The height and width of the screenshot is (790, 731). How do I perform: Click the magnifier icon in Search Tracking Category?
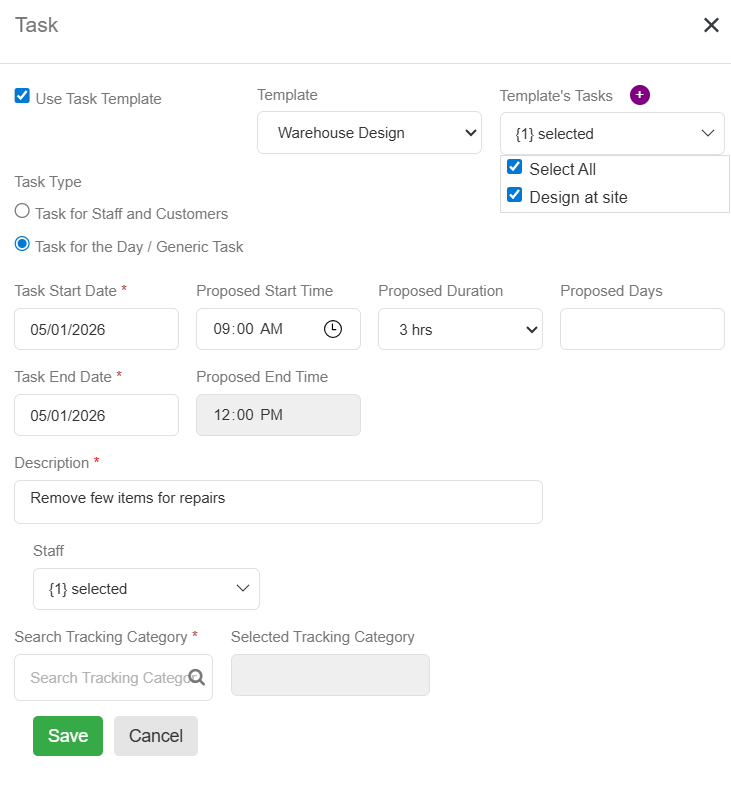[197, 678]
